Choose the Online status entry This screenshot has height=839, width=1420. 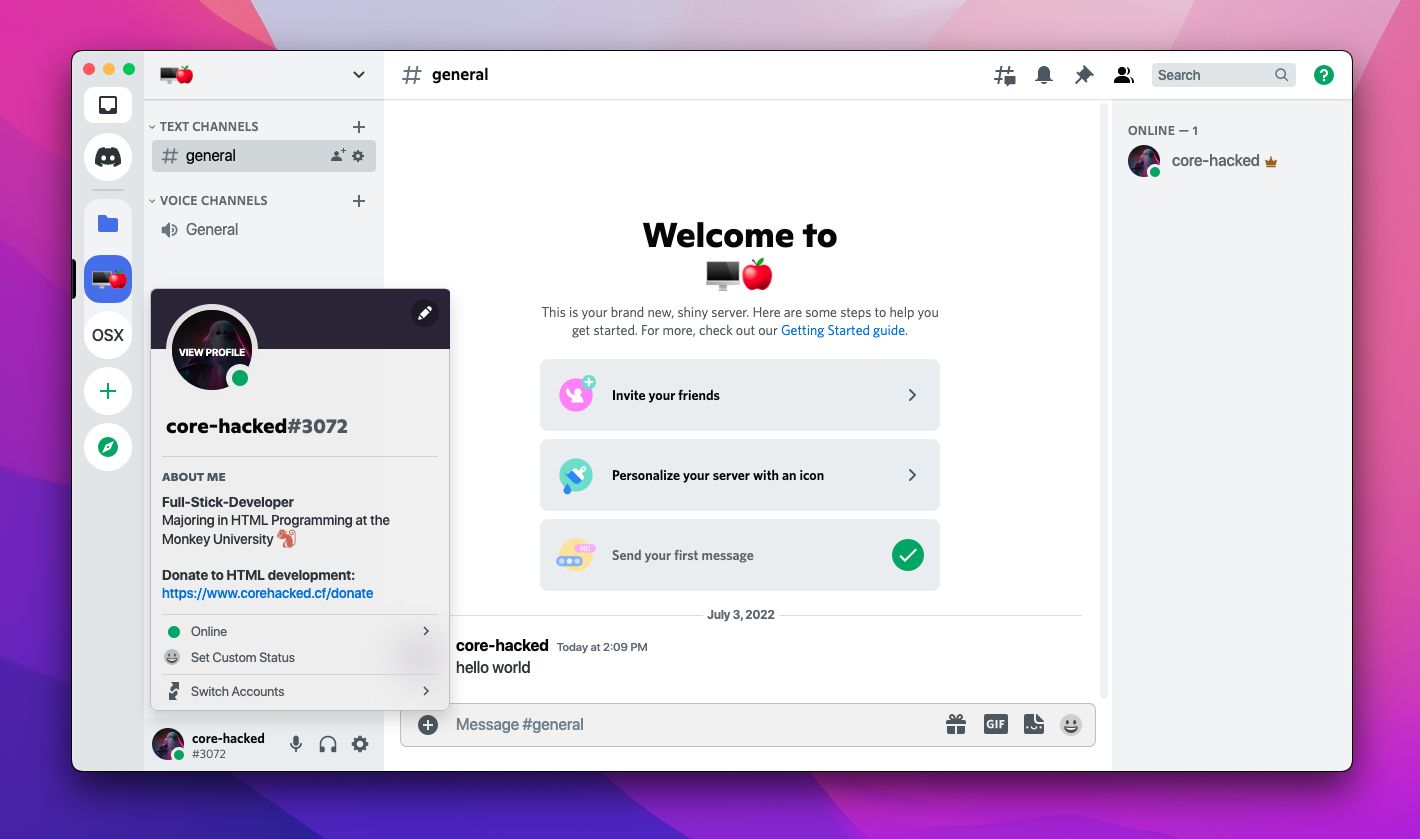(x=300, y=631)
